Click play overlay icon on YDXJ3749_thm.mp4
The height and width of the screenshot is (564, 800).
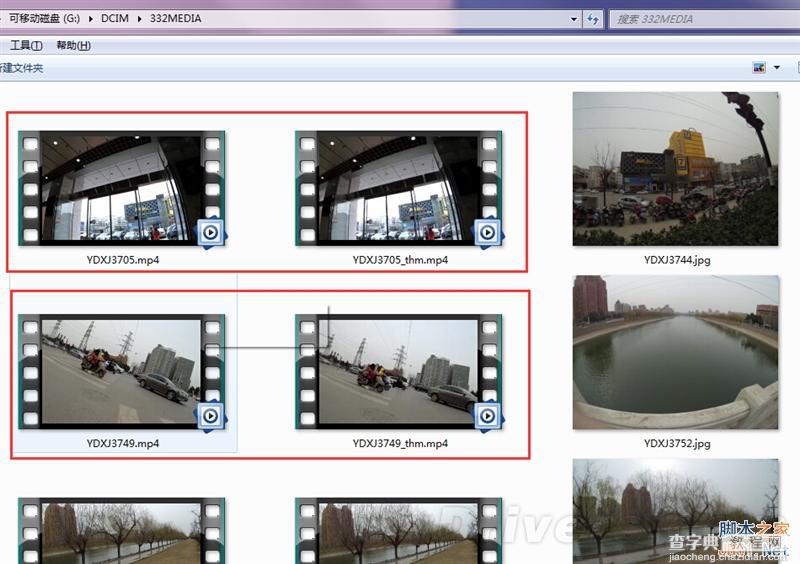tap(488, 416)
